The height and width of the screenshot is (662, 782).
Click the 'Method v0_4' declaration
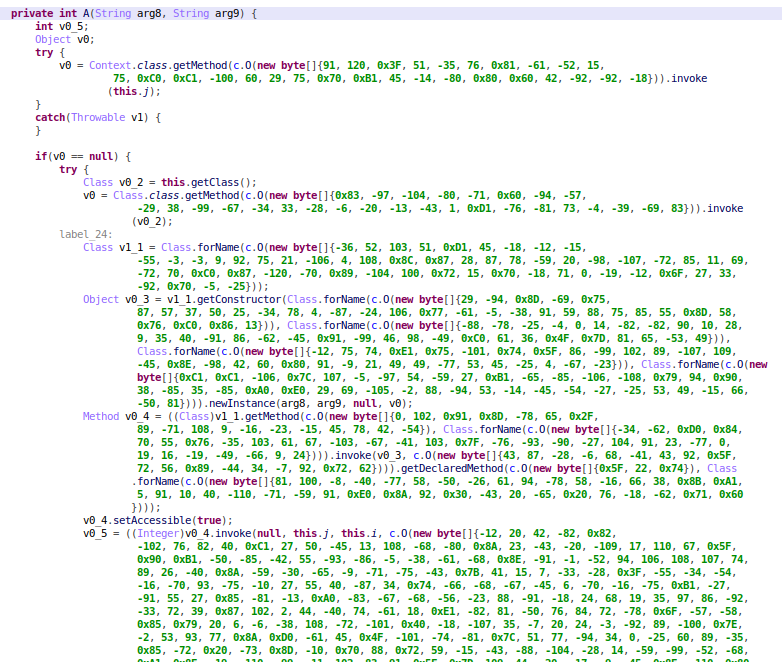[x=118, y=416]
